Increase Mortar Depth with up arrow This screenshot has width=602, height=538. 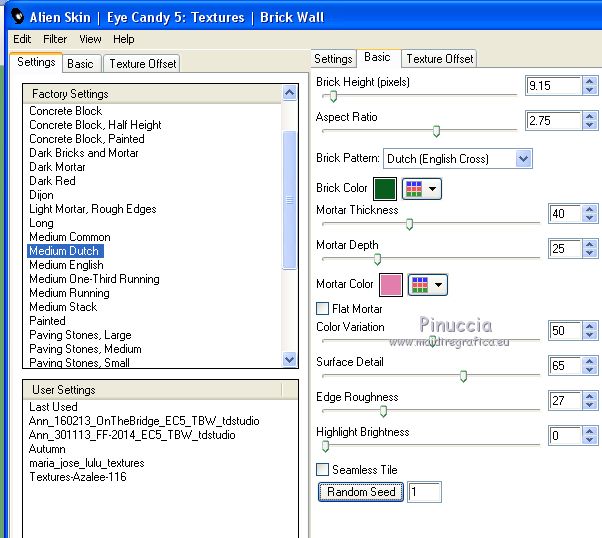pos(590,244)
